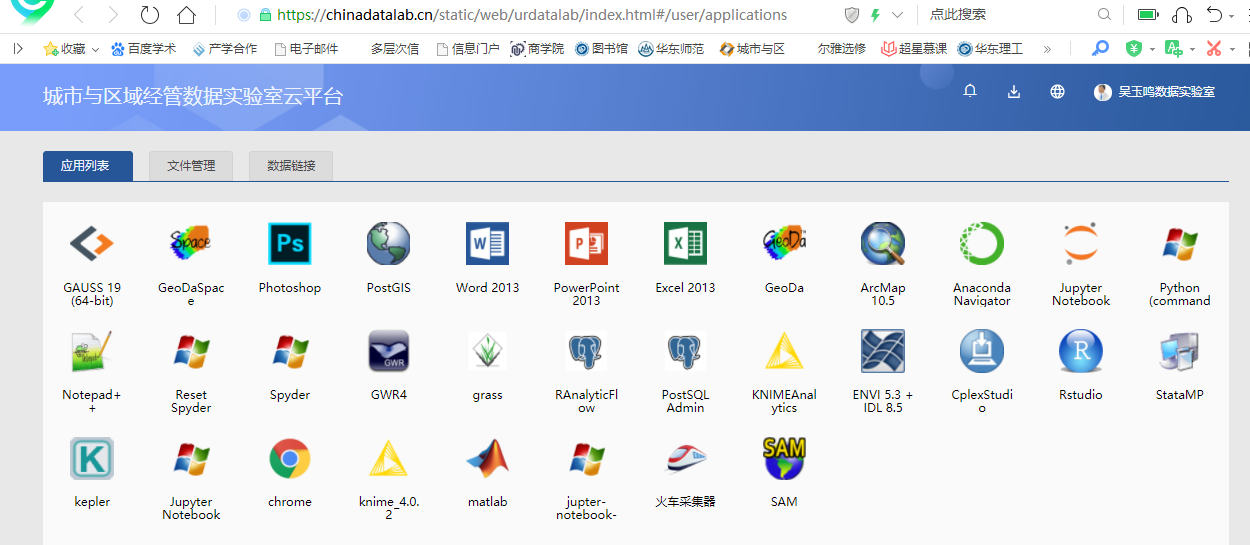Open the jupyter-notebook- Windows-flag app
This screenshot has height=545, width=1250.
(x=586, y=458)
